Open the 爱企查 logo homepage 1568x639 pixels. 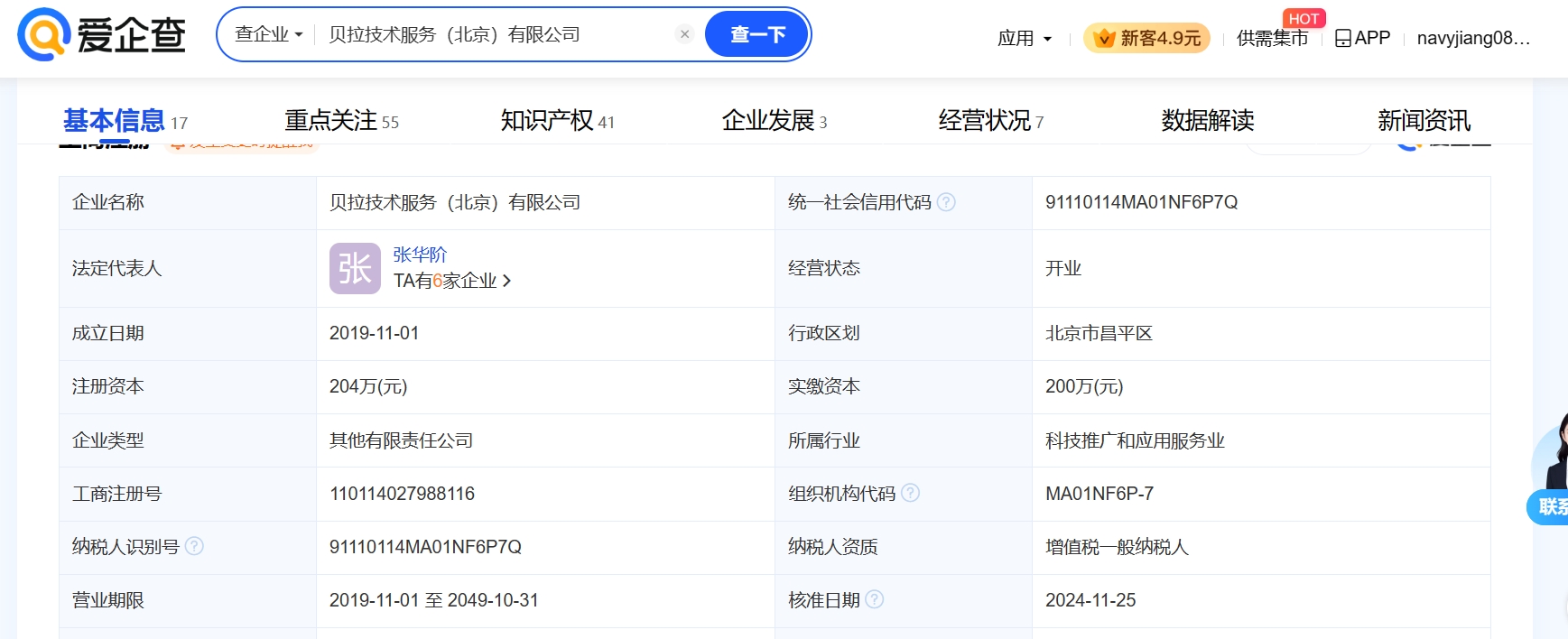102,34
